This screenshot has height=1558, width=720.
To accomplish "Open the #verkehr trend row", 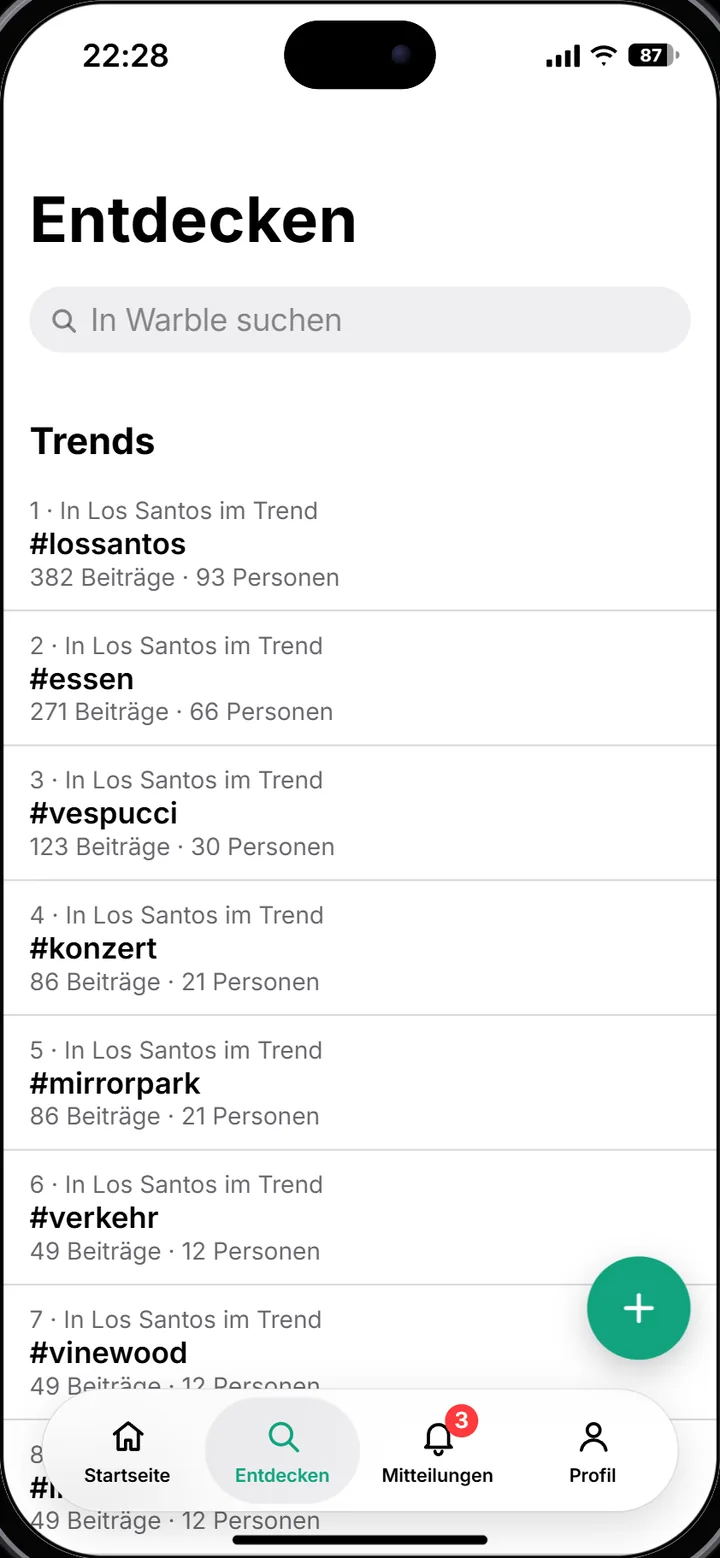I will (360, 1218).
